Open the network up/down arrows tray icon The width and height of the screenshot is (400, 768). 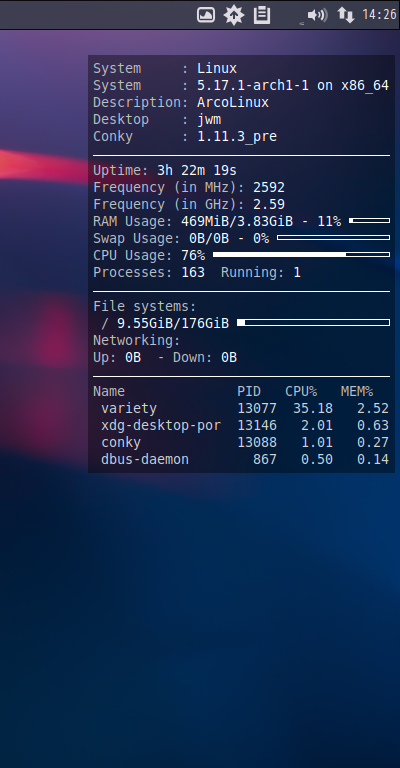(346, 15)
